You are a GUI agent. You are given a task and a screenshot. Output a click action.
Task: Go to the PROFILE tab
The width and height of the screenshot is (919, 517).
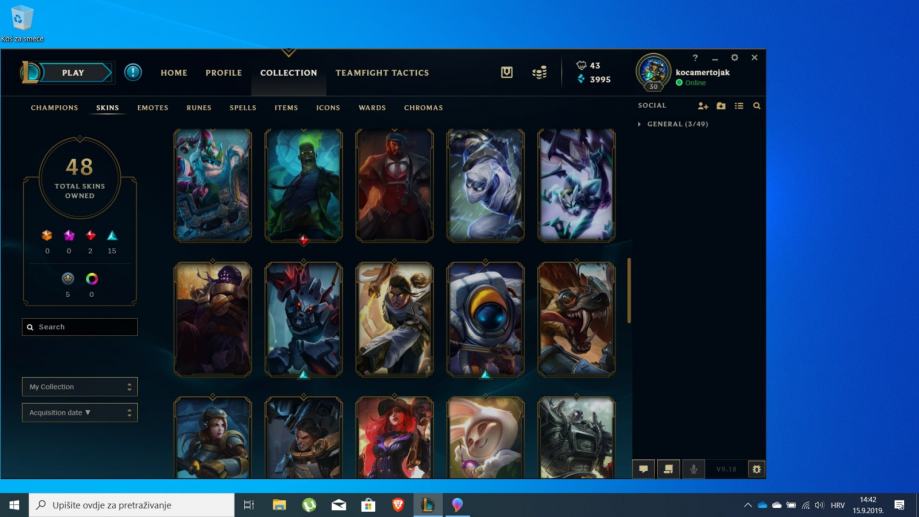pos(223,73)
